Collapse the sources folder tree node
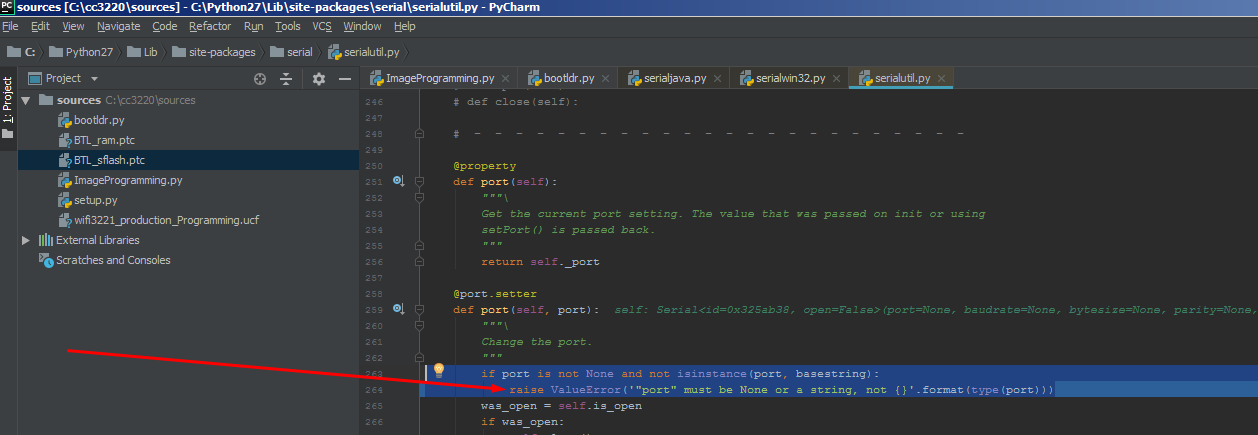The height and width of the screenshot is (435, 1258). click(26, 100)
